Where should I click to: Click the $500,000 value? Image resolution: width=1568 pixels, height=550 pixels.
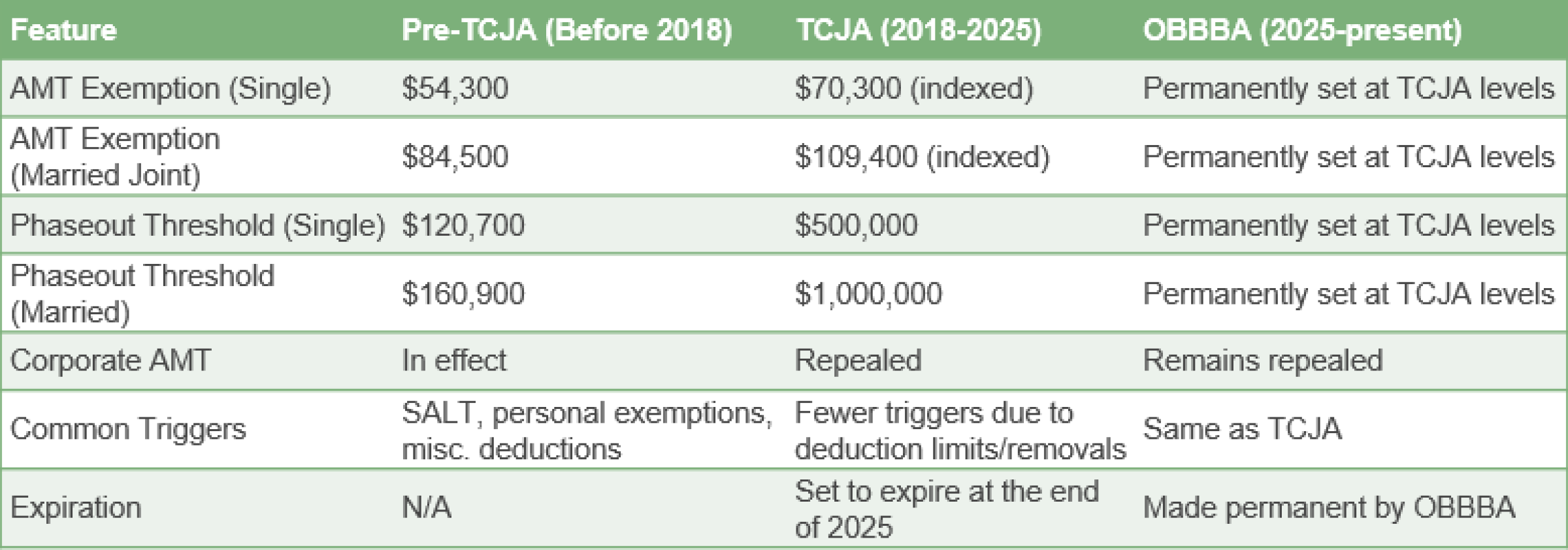[856, 225]
